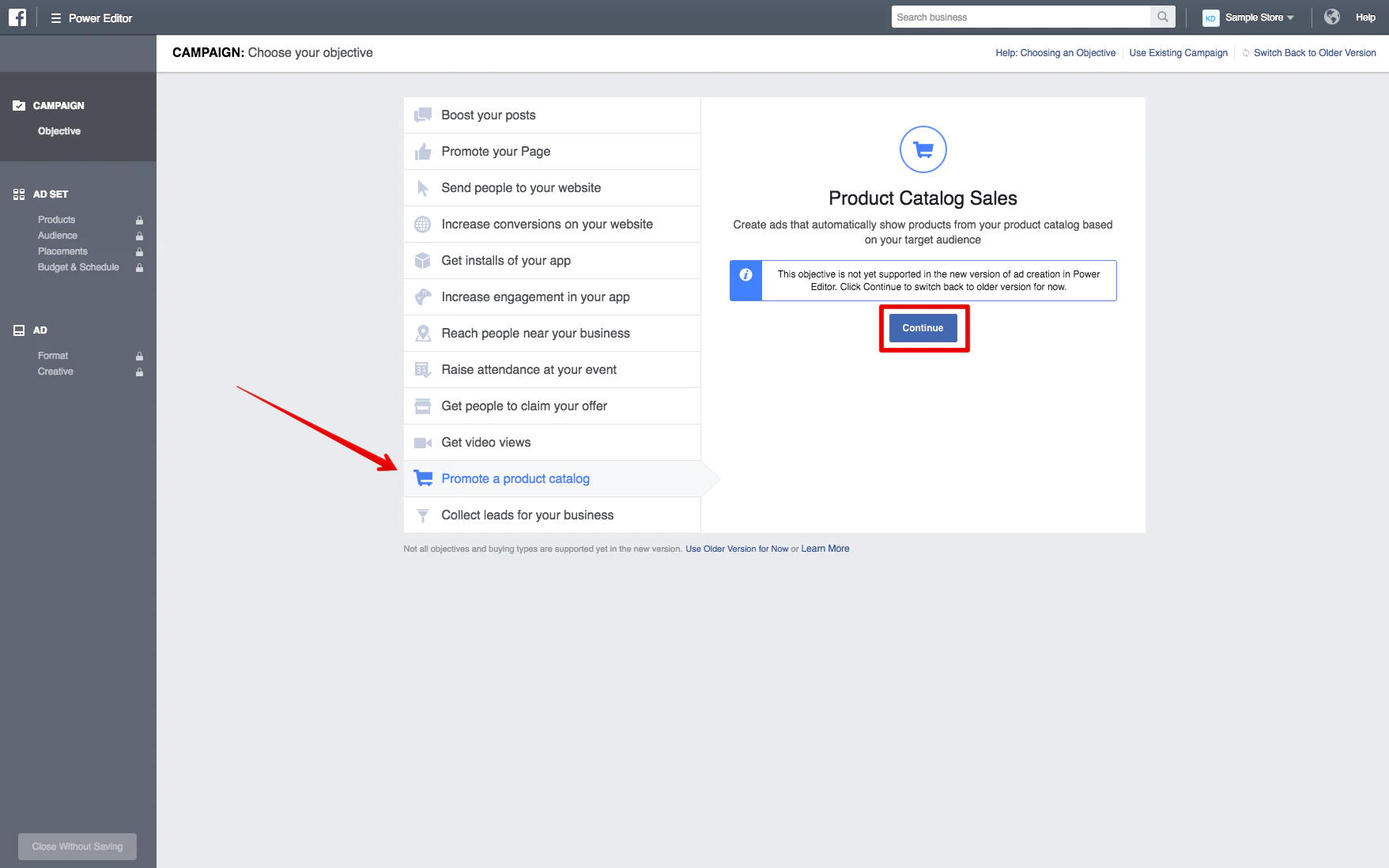The width and height of the screenshot is (1389, 868).
Task: Click the map pin icon for local reach
Action: click(x=423, y=334)
